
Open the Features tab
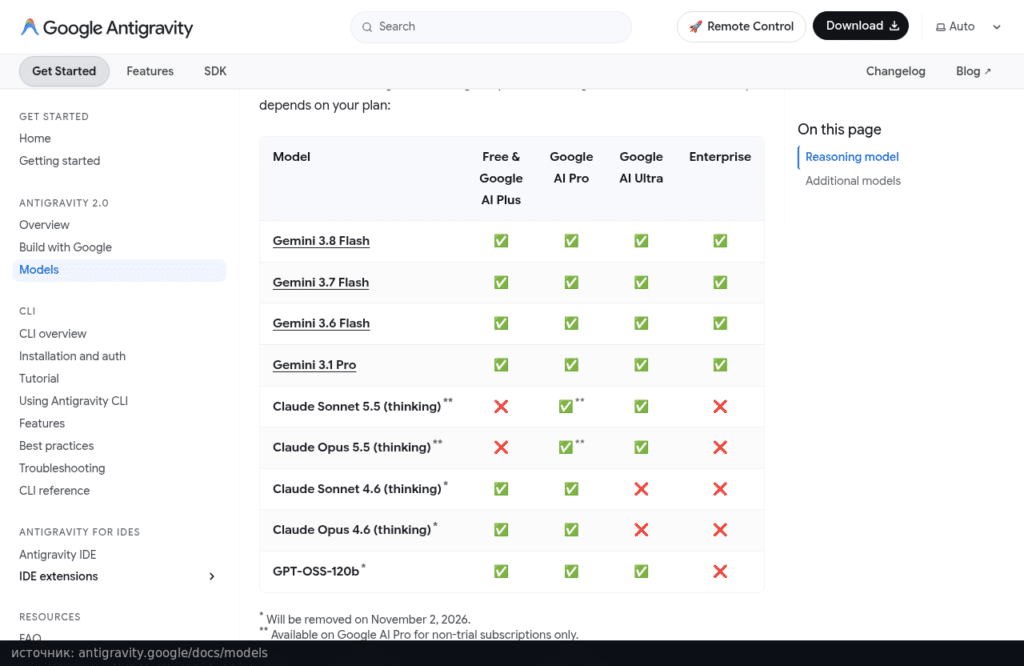150,71
